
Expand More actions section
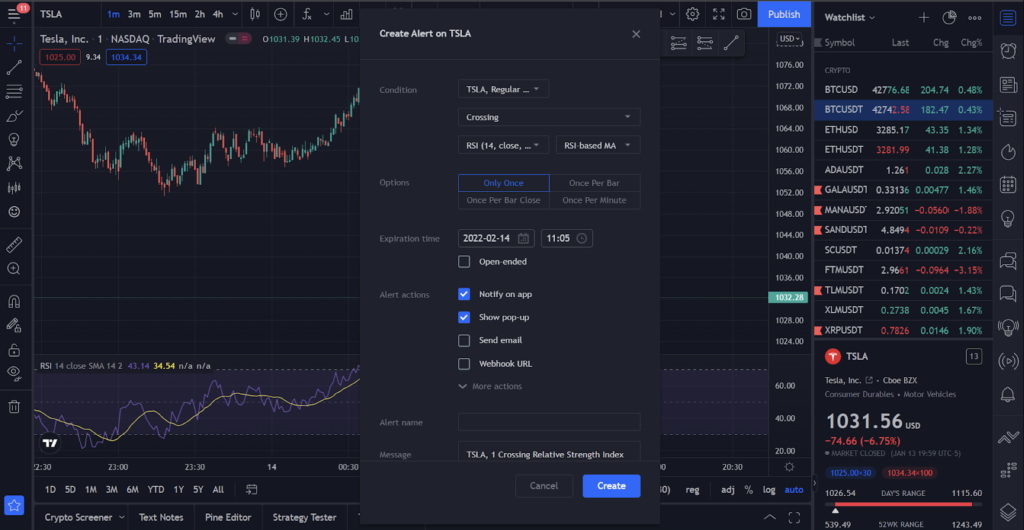tap(490, 386)
